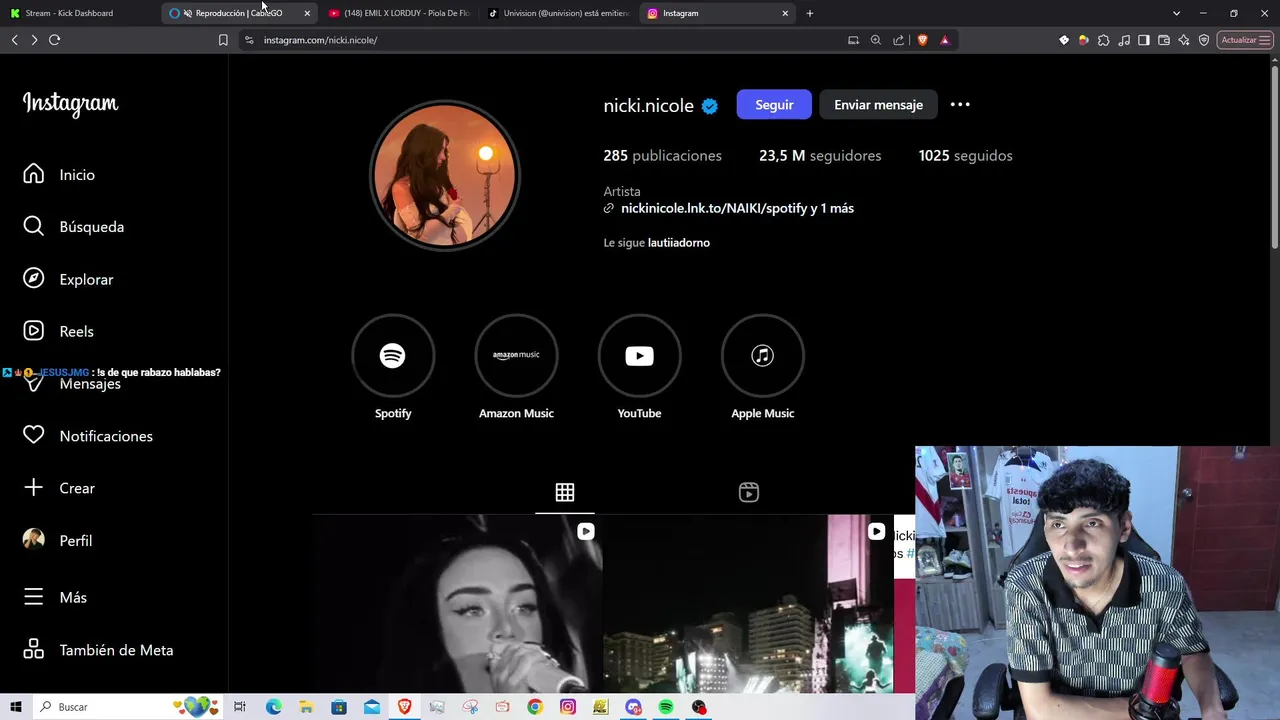Open a new browser tab
Viewport: 1280px width, 720px height.
point(810,13)
